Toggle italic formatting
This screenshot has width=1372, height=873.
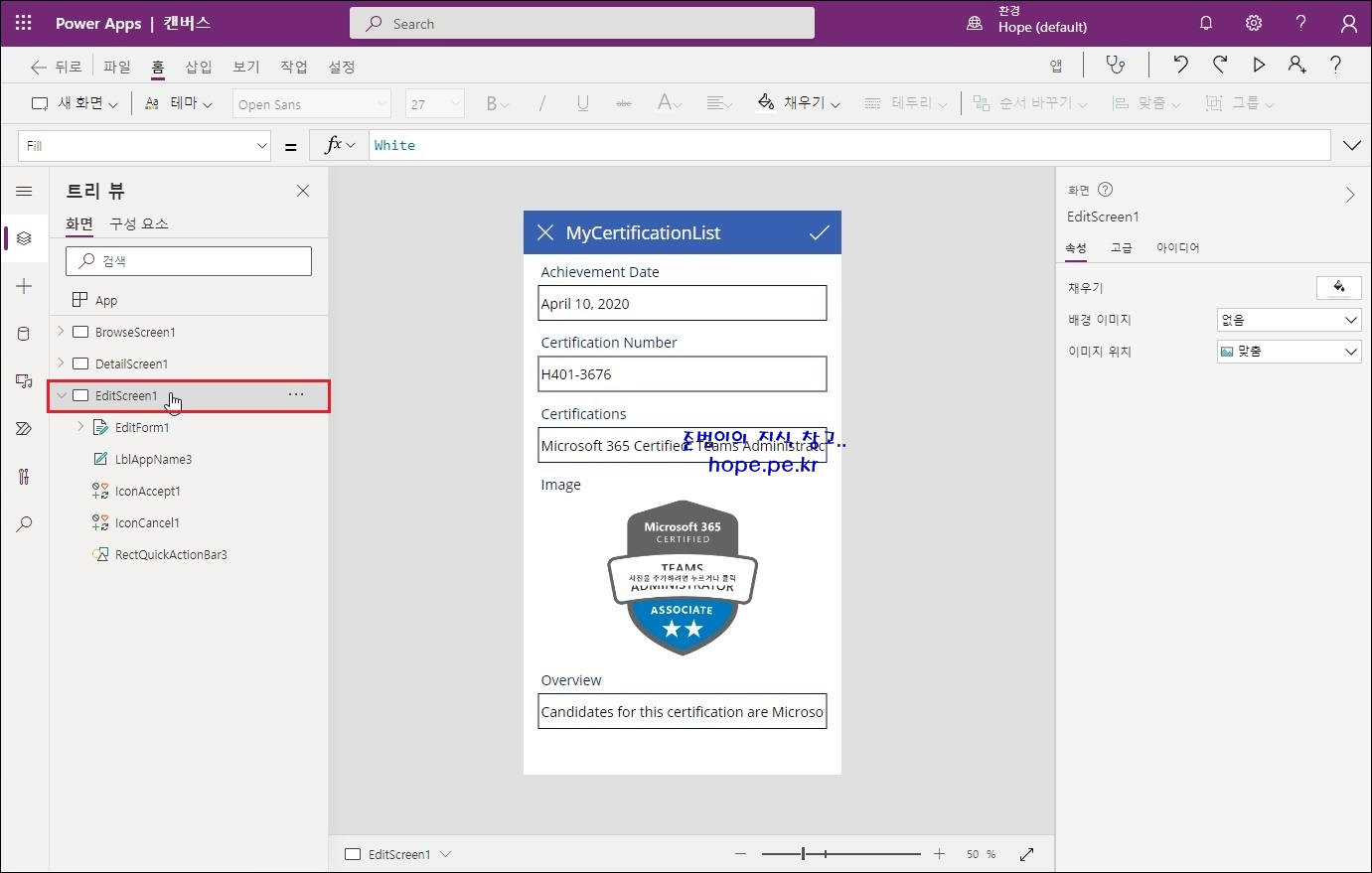pos(542,103)
